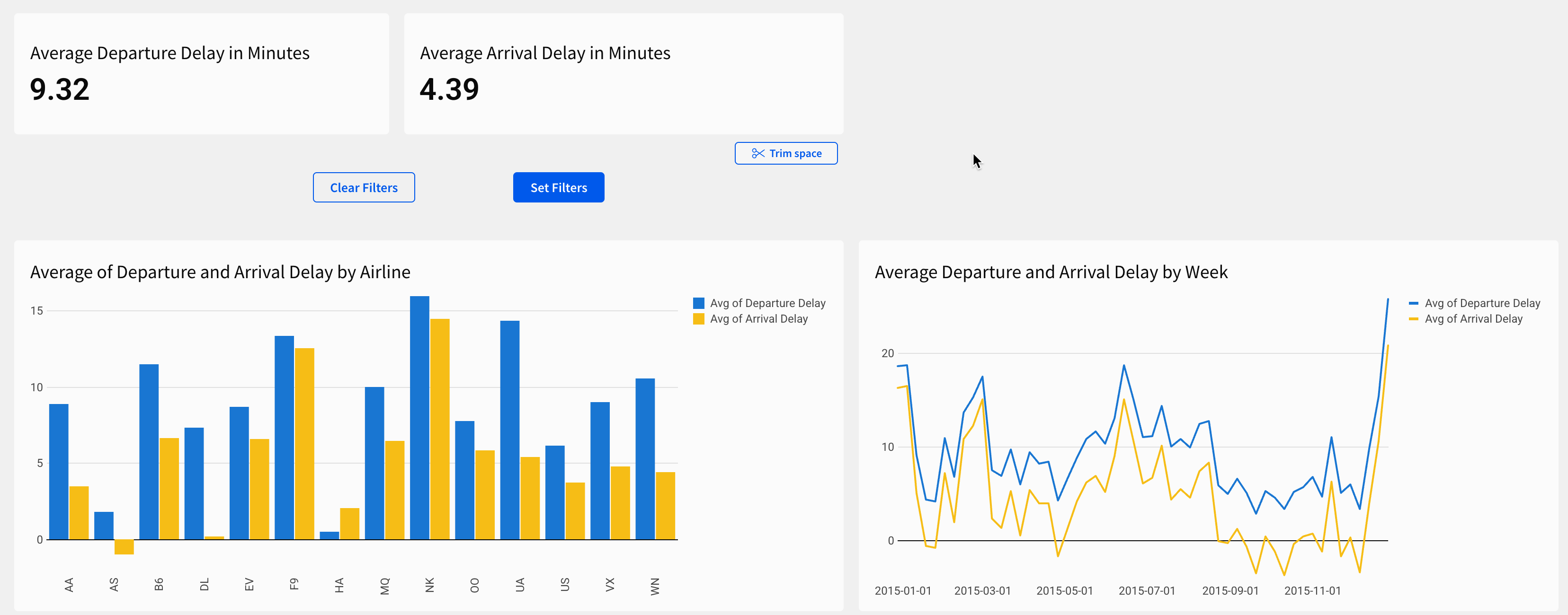Click blue Departure Delay marker in line chart legend

click(1413, 303)
